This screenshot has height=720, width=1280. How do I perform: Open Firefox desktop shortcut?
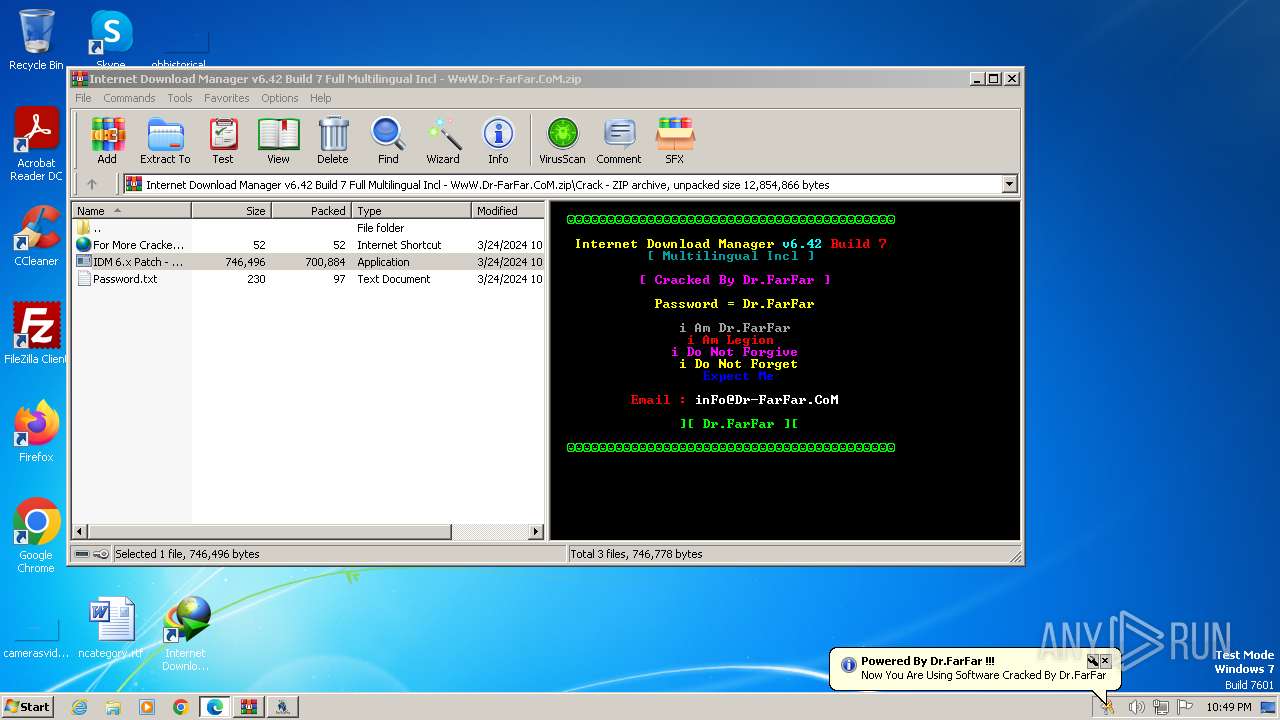[x=36, y=431]
